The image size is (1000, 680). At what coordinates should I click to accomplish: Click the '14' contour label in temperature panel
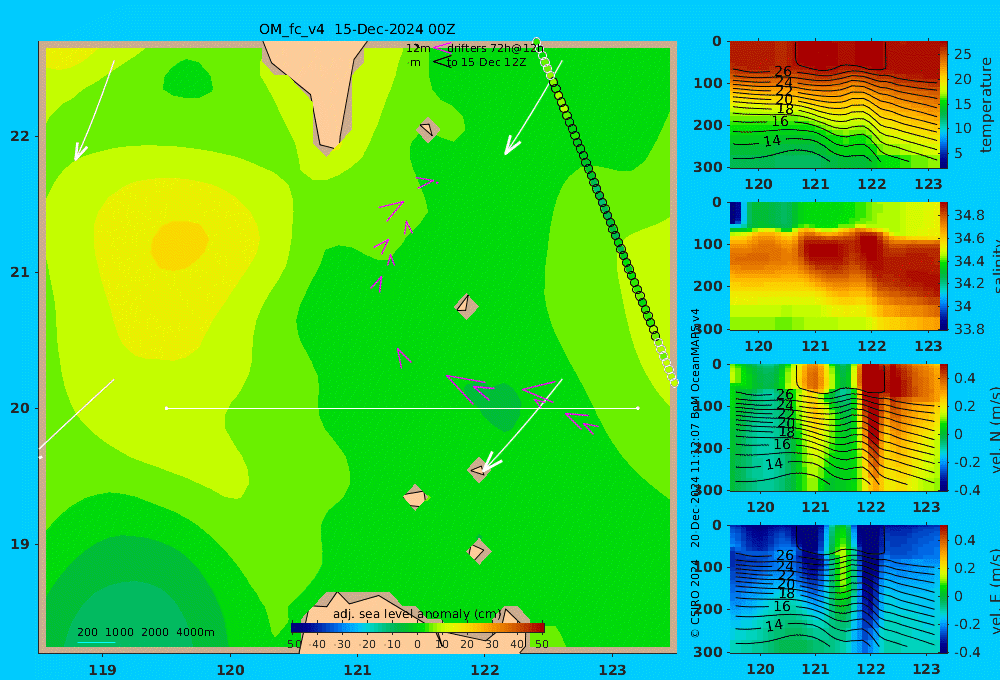[x=772, y=140]
